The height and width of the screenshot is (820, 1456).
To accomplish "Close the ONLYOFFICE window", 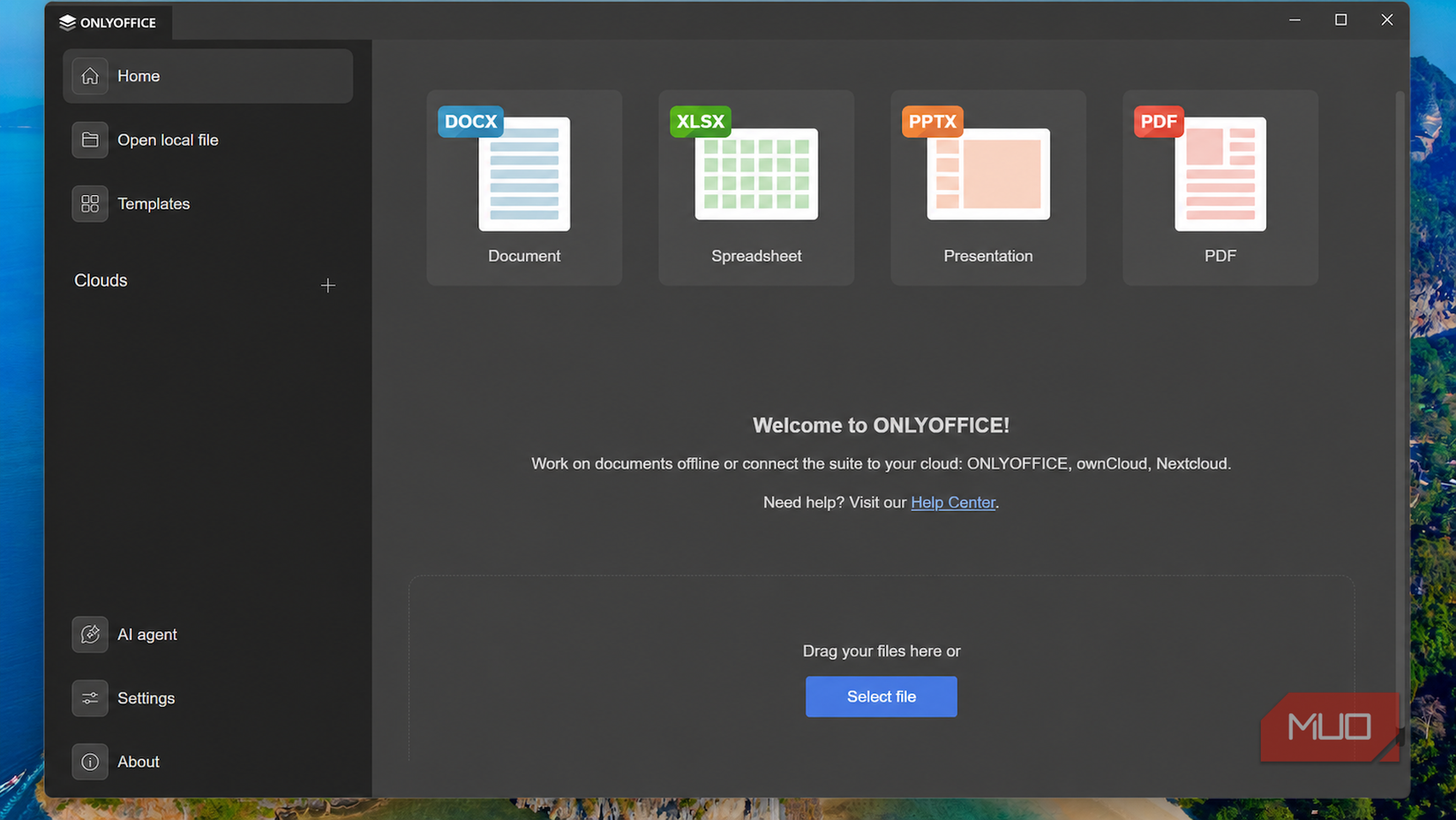I will (x=1386, y=19).
